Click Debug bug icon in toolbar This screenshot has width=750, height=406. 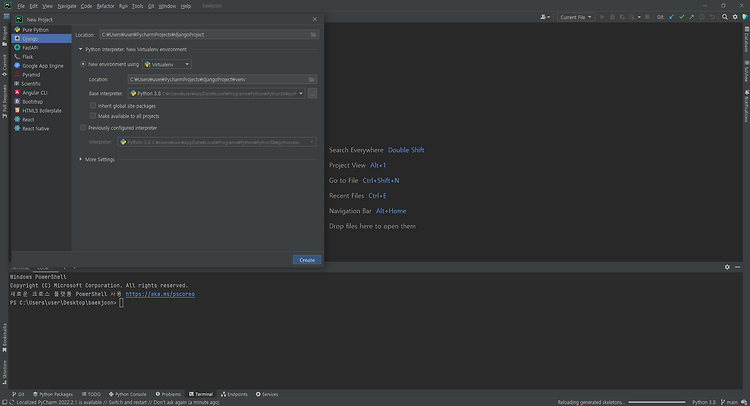[612, 17]
